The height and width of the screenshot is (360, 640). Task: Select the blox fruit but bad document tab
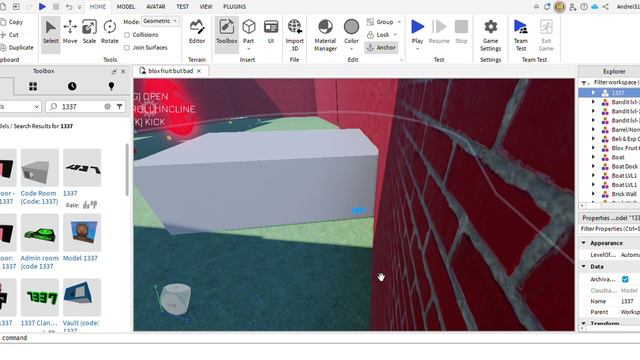coord(171,71)
